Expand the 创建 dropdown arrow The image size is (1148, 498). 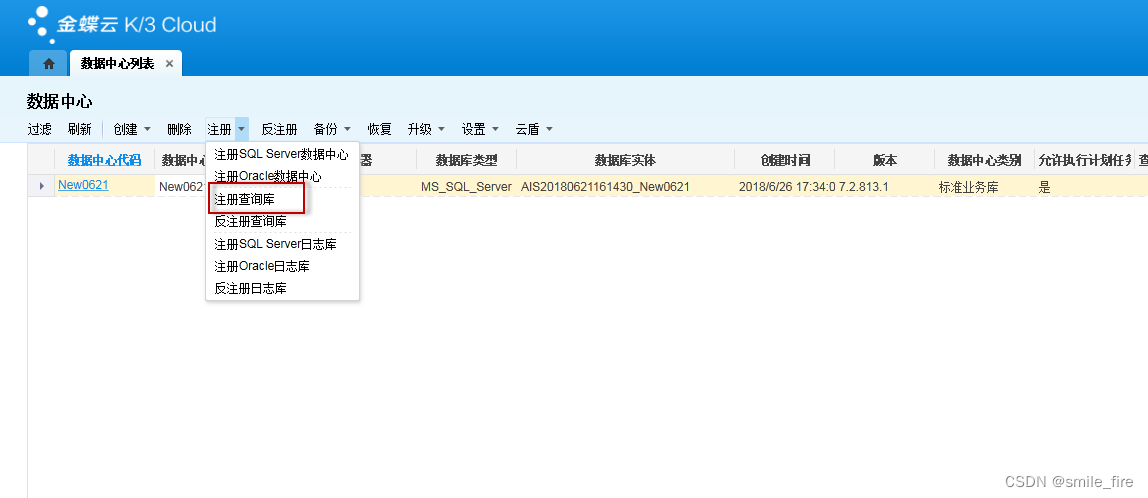147,129
